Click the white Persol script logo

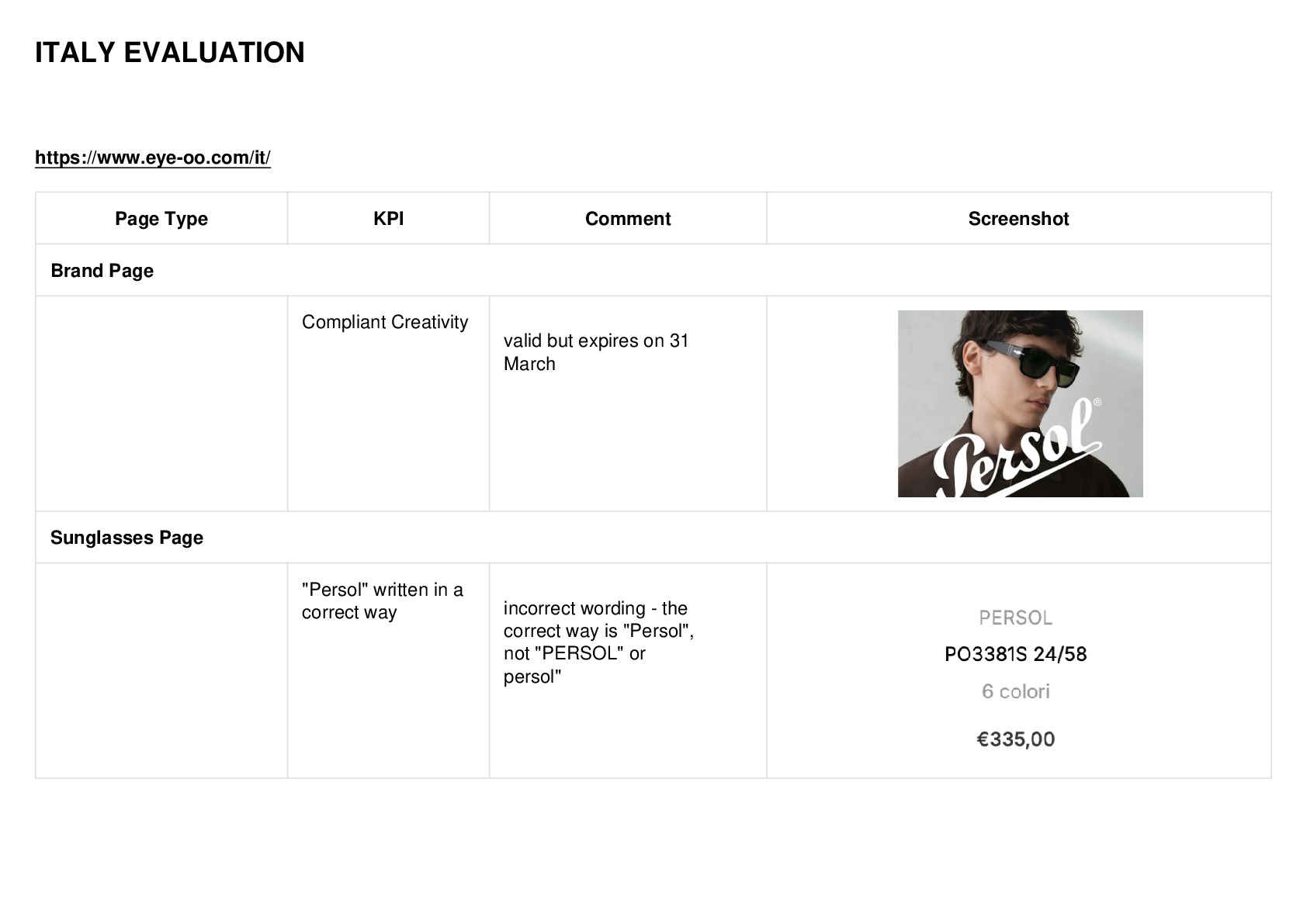point(1017,450)
